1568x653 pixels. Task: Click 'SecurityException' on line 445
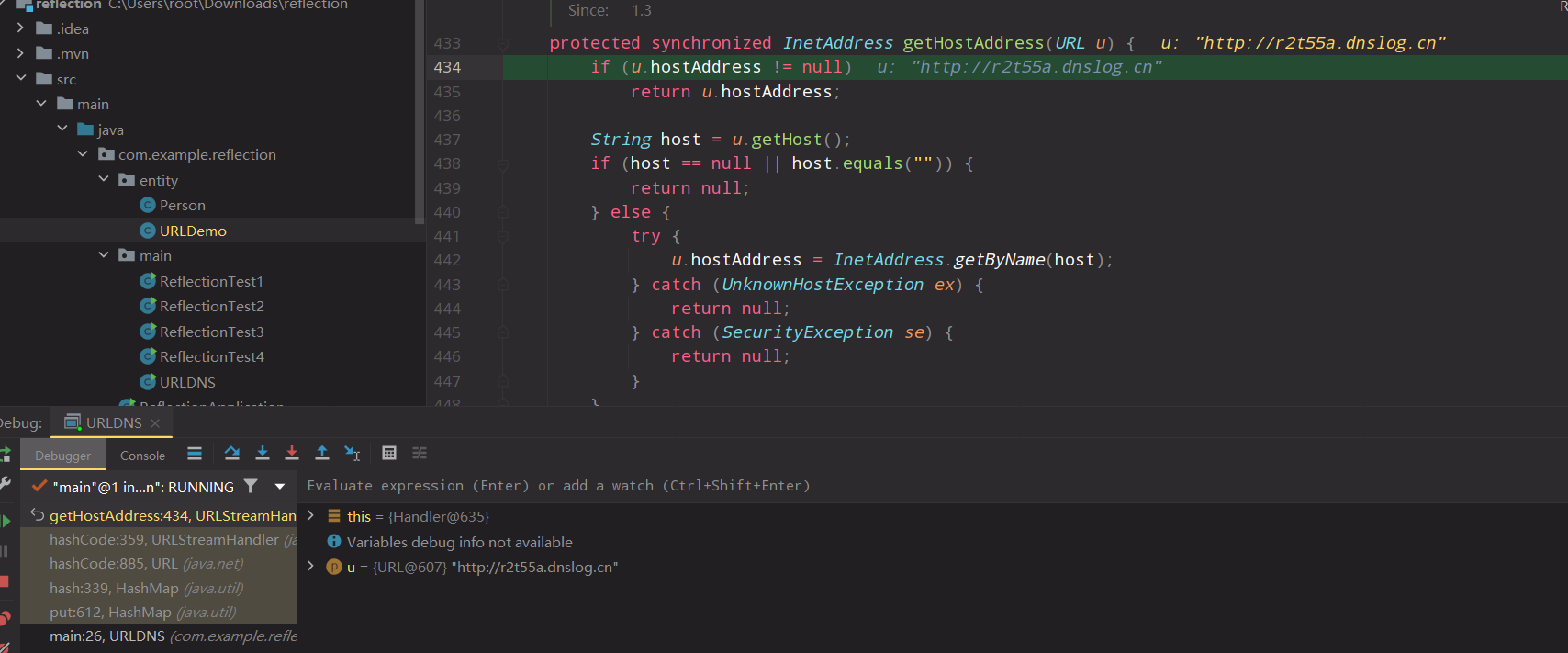tap(807, 332)
